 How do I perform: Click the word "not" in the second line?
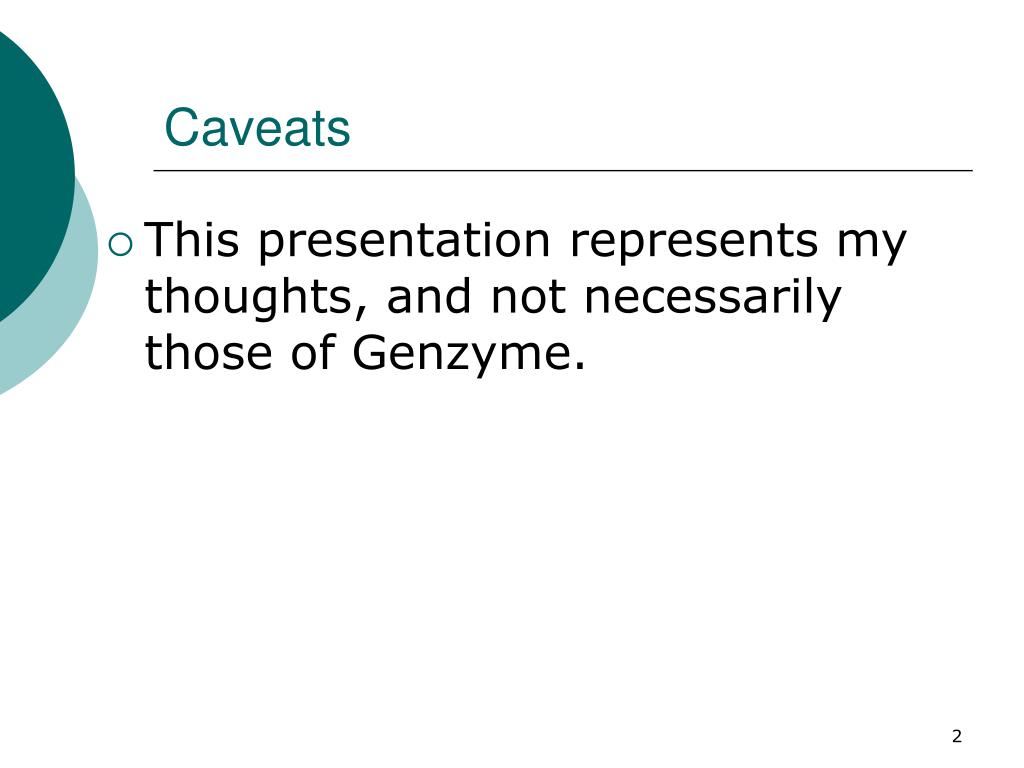click(x=528, y=298)
